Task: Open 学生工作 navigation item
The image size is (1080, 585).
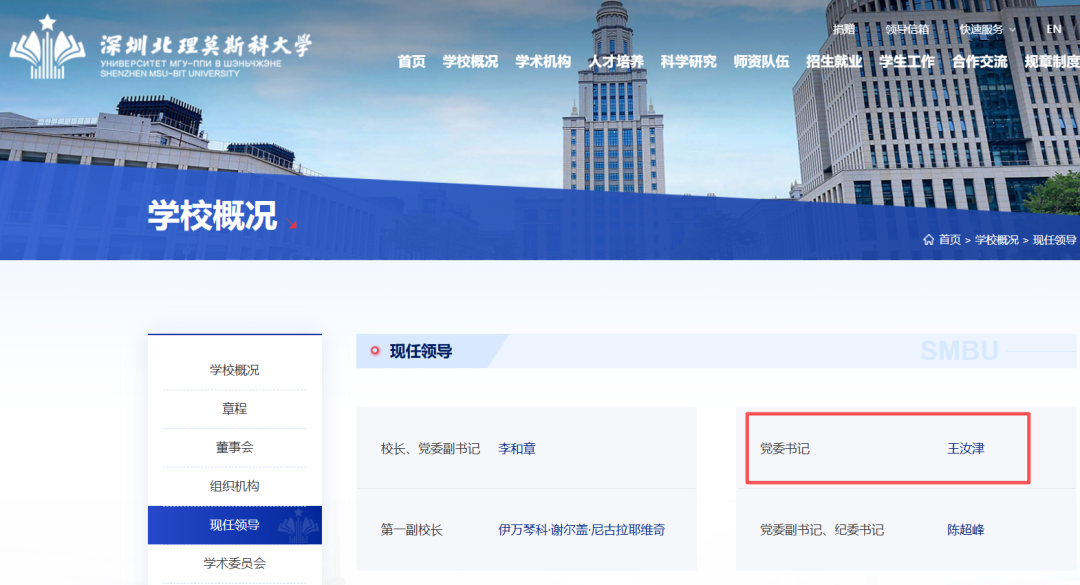Action: [x=907, y=61]
